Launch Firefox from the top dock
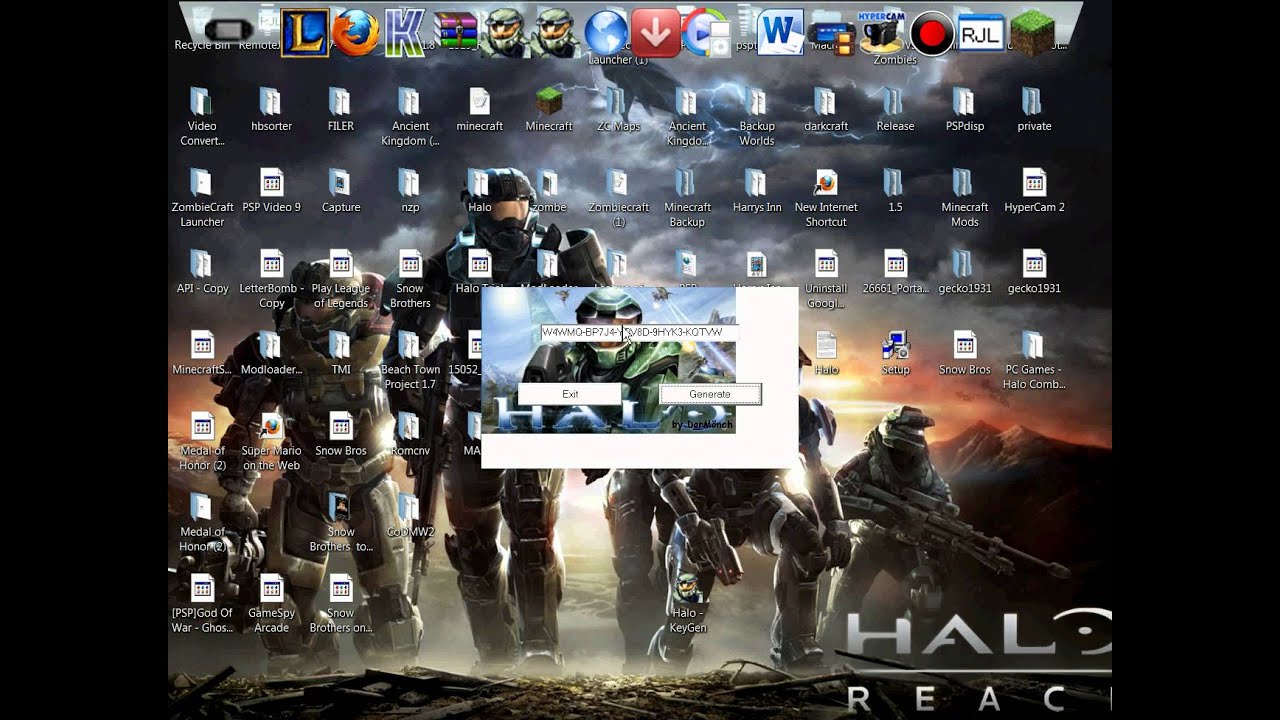Viewport: 1280px width, 720px height. pos(356,32)
